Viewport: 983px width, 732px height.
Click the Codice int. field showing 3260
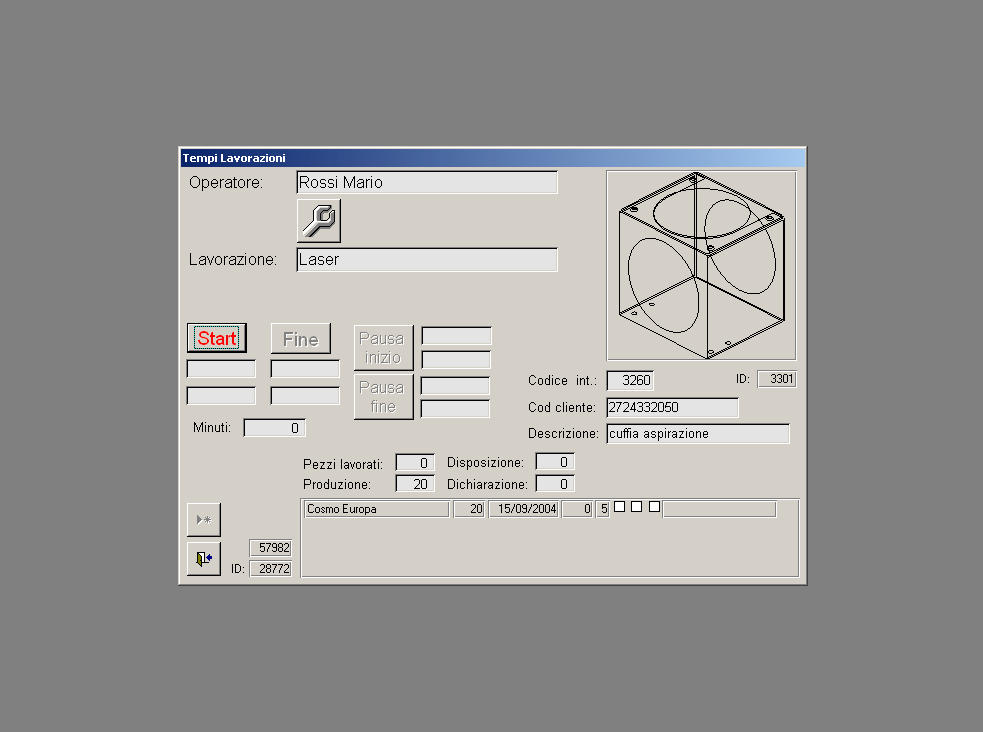[x=630, y=380]
